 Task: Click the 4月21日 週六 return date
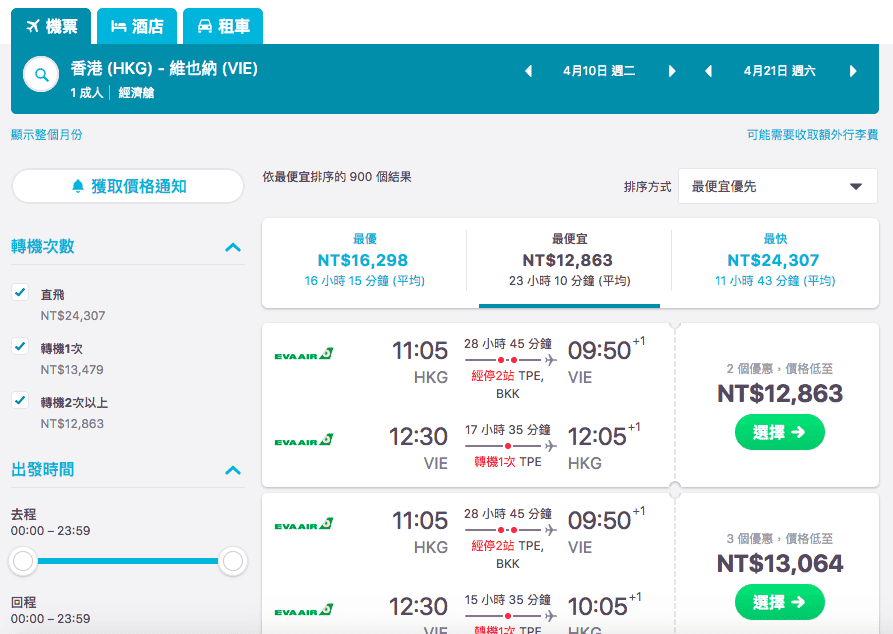point(780,71)
